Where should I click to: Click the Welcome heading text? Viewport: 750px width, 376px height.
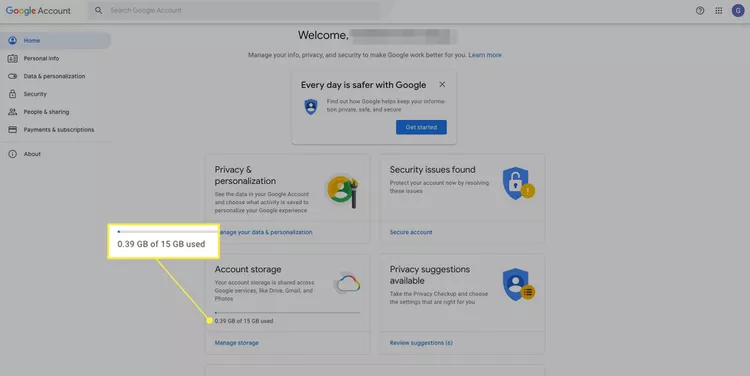pyautogui.click(x=323, y=35)
